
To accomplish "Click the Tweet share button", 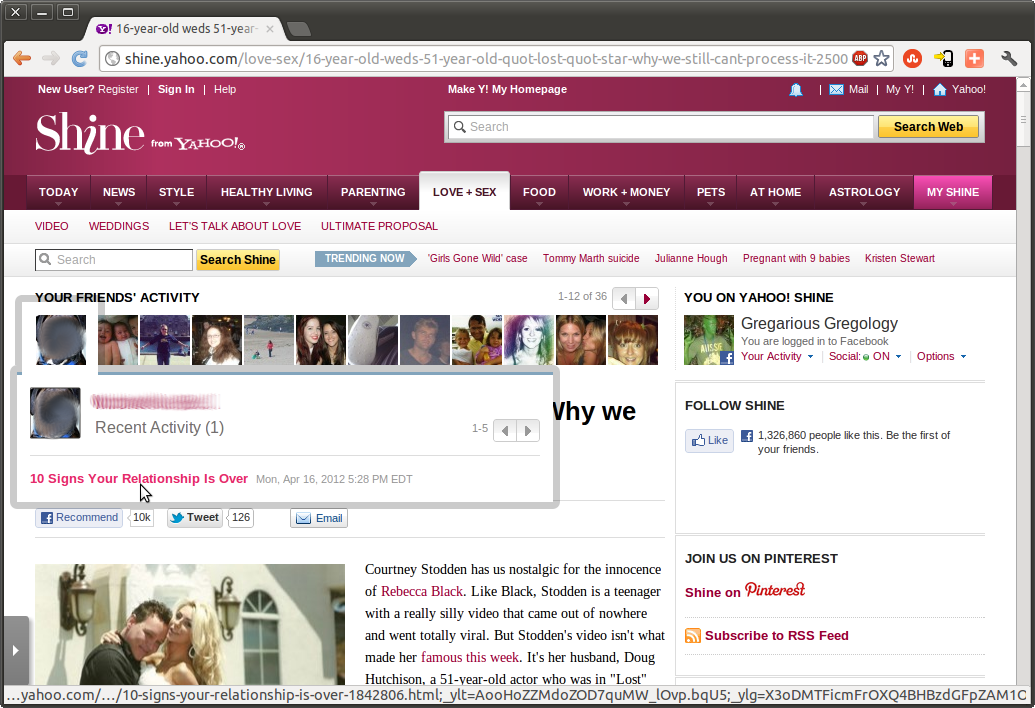I will pos(195,518).
